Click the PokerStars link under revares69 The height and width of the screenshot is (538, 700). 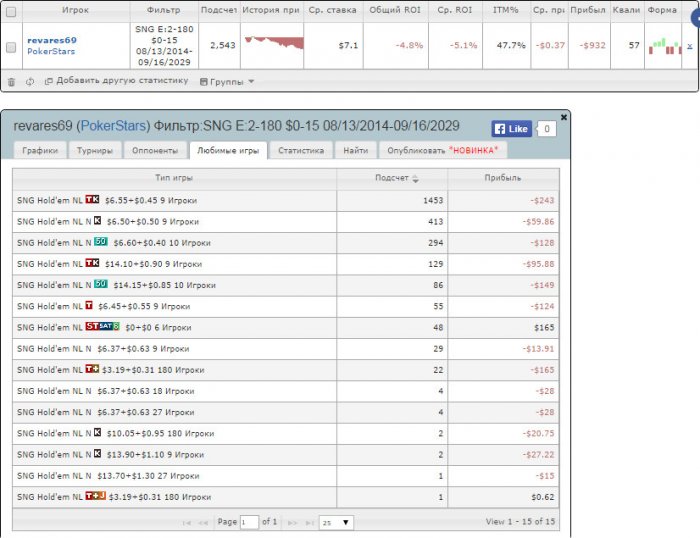[51, 51]
